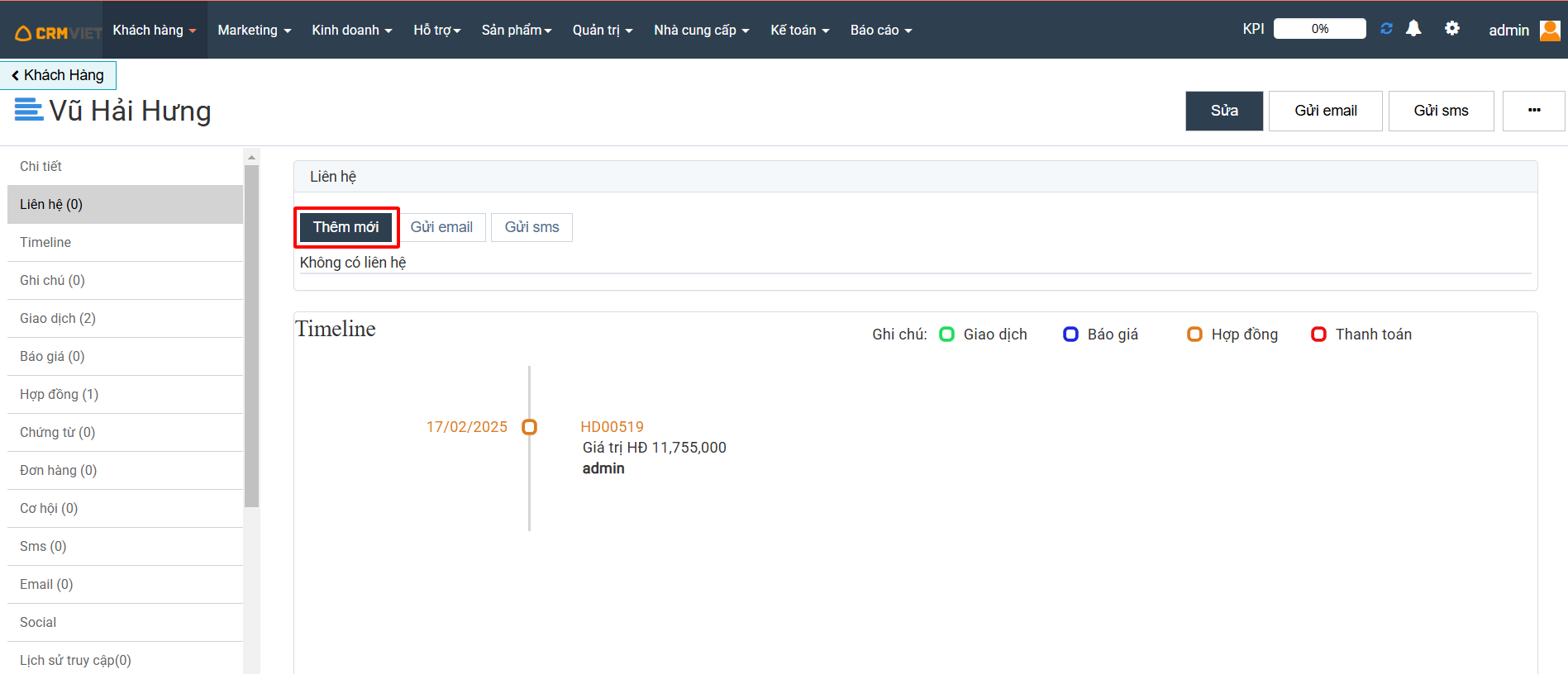Click the text Giá trị HĐ 11,755,000
Image resolution: width=1568 pixels, height=674 pixels.
click(654, 448)
